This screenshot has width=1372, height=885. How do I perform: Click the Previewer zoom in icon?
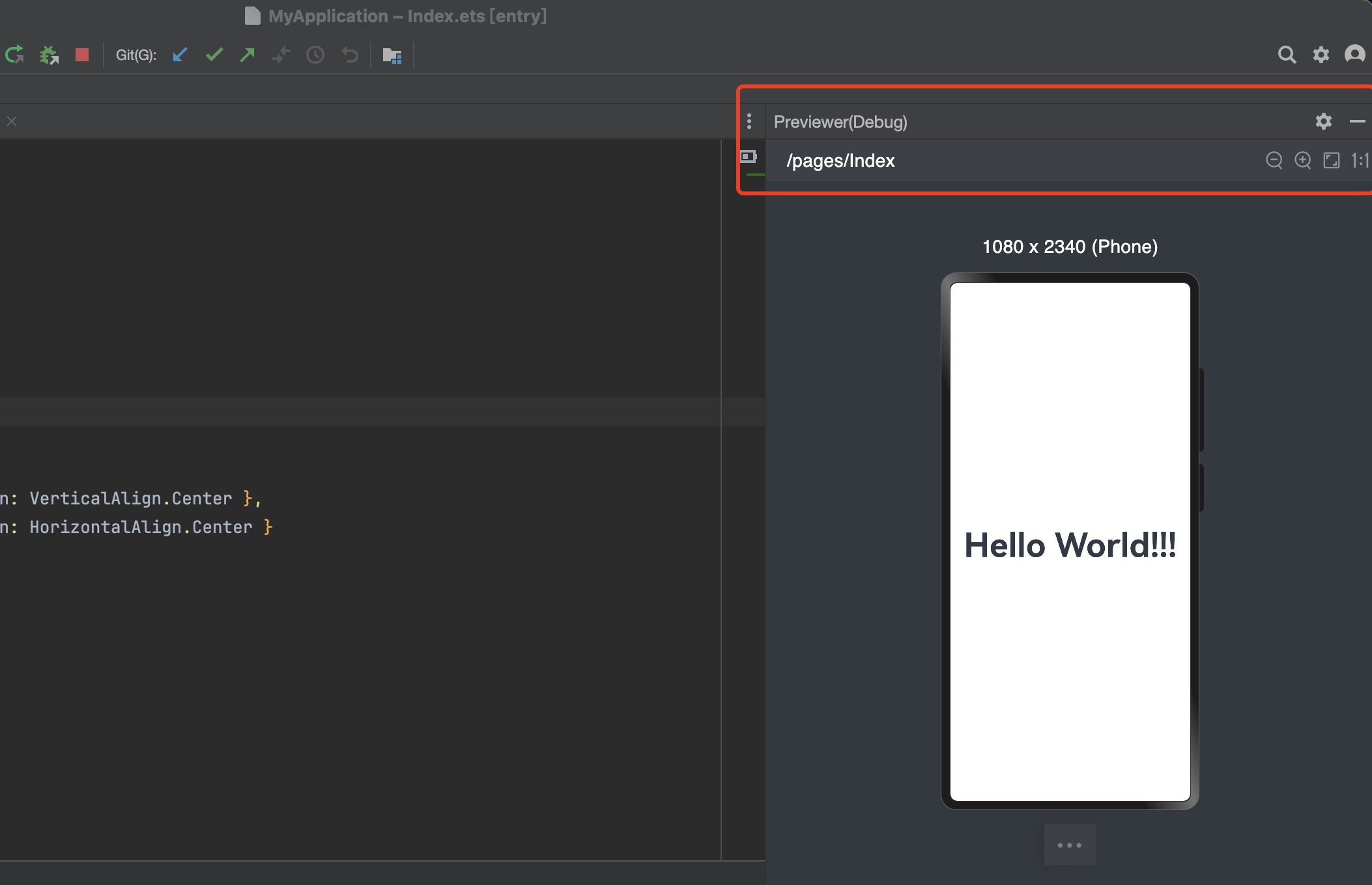click(1303, 160)
